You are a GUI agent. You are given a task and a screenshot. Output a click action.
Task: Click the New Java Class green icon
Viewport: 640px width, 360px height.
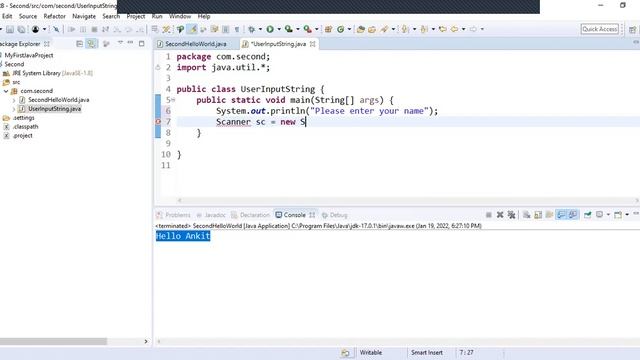point(340,29)
